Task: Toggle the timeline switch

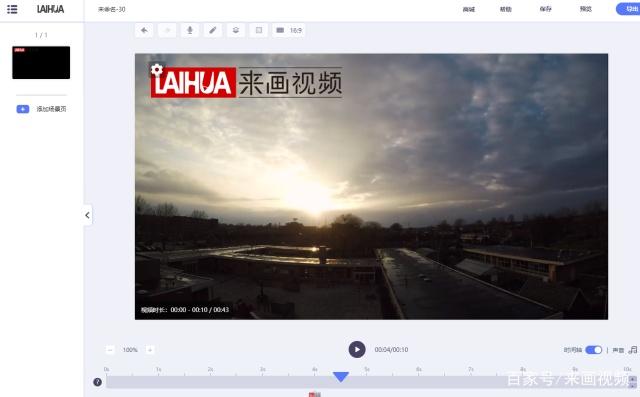Action: pyautogui.click(x=593, y=350)
